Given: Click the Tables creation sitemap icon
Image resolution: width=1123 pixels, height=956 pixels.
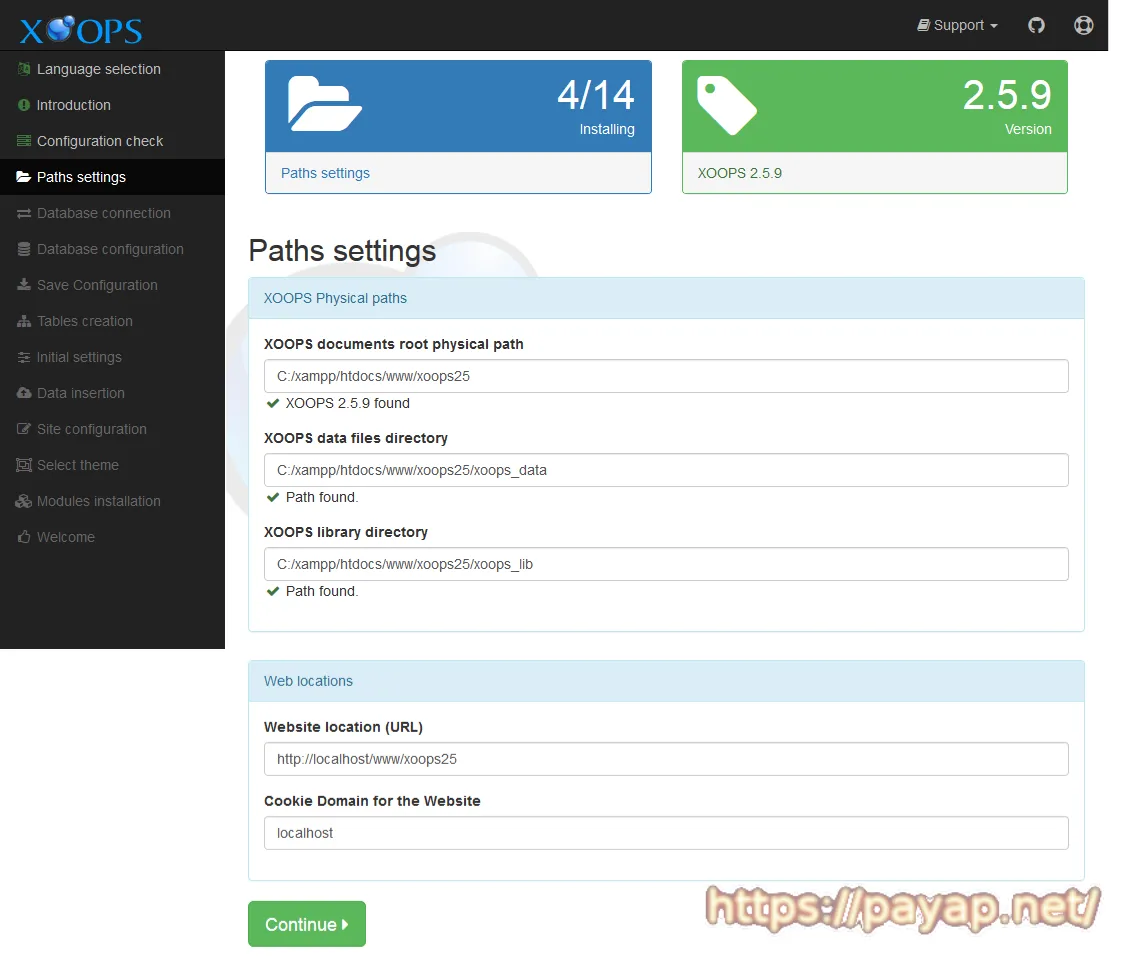Looking at the screenshot, I should 24,321.
